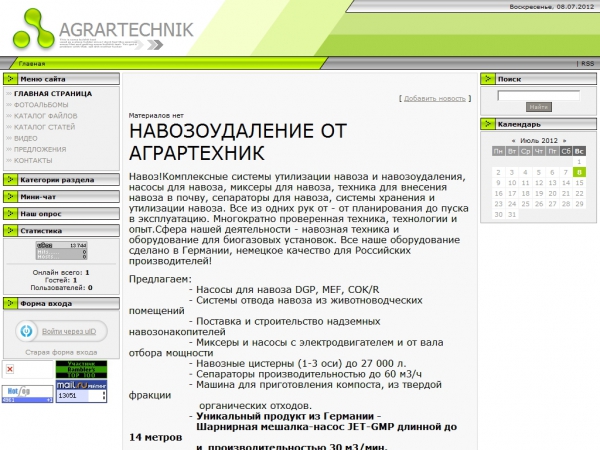Open ГЛАВНАЯ СТРАНИЦА in the site menu
Screen dimensions: 600x450
point(53,94)
